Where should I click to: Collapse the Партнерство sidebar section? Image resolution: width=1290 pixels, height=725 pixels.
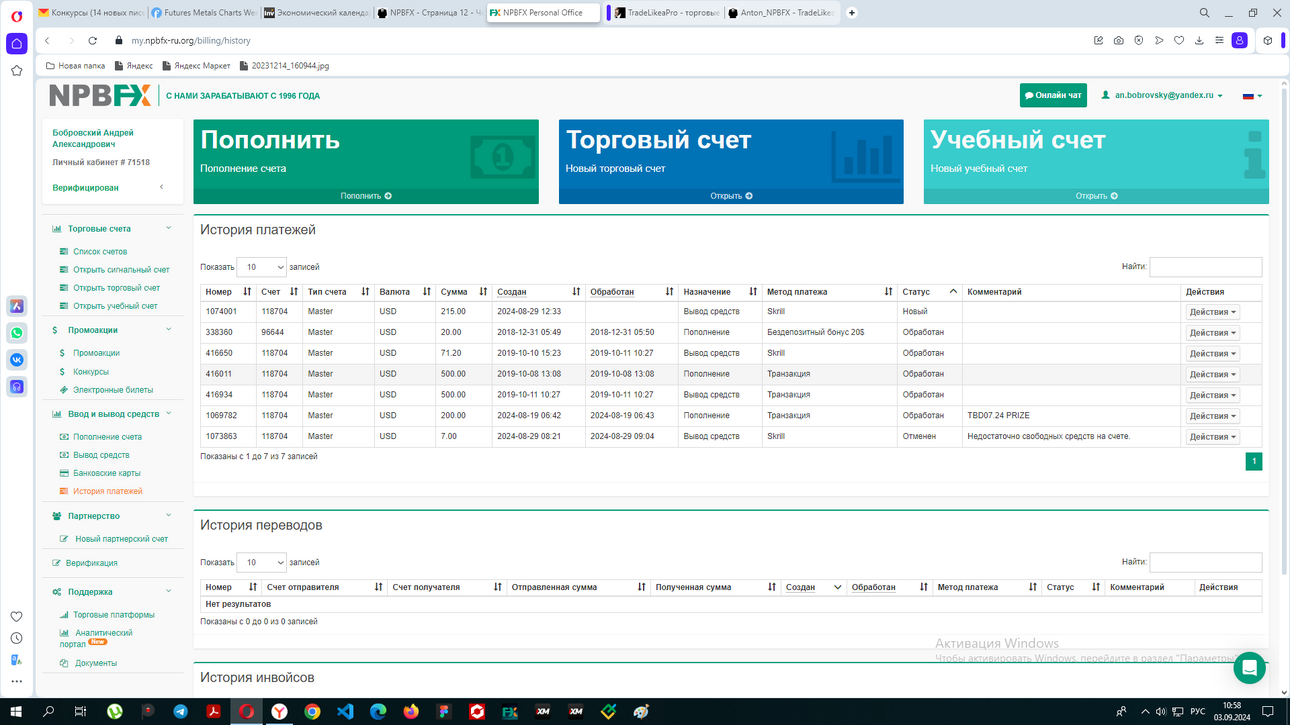coord(168,515)
